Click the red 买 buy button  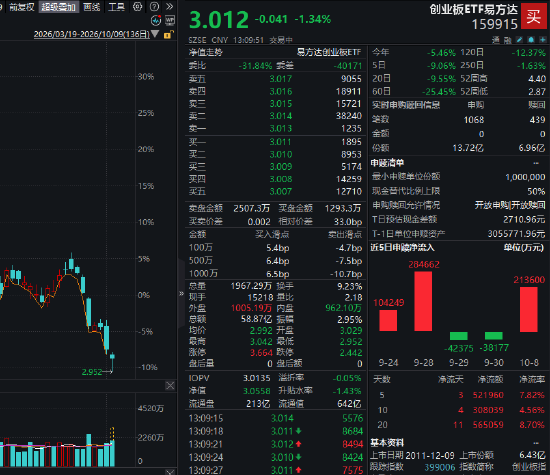(533, 16)
